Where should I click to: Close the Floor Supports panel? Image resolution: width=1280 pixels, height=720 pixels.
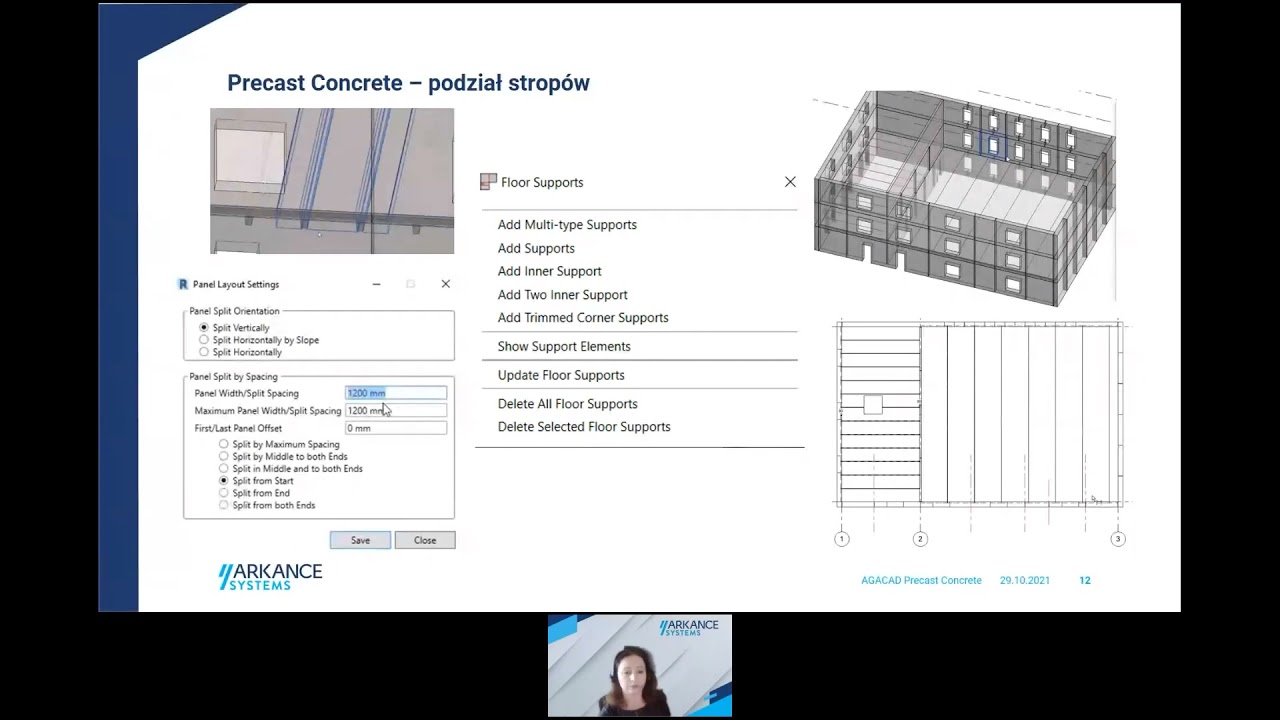pyautogui.click(x=790, y=182)
